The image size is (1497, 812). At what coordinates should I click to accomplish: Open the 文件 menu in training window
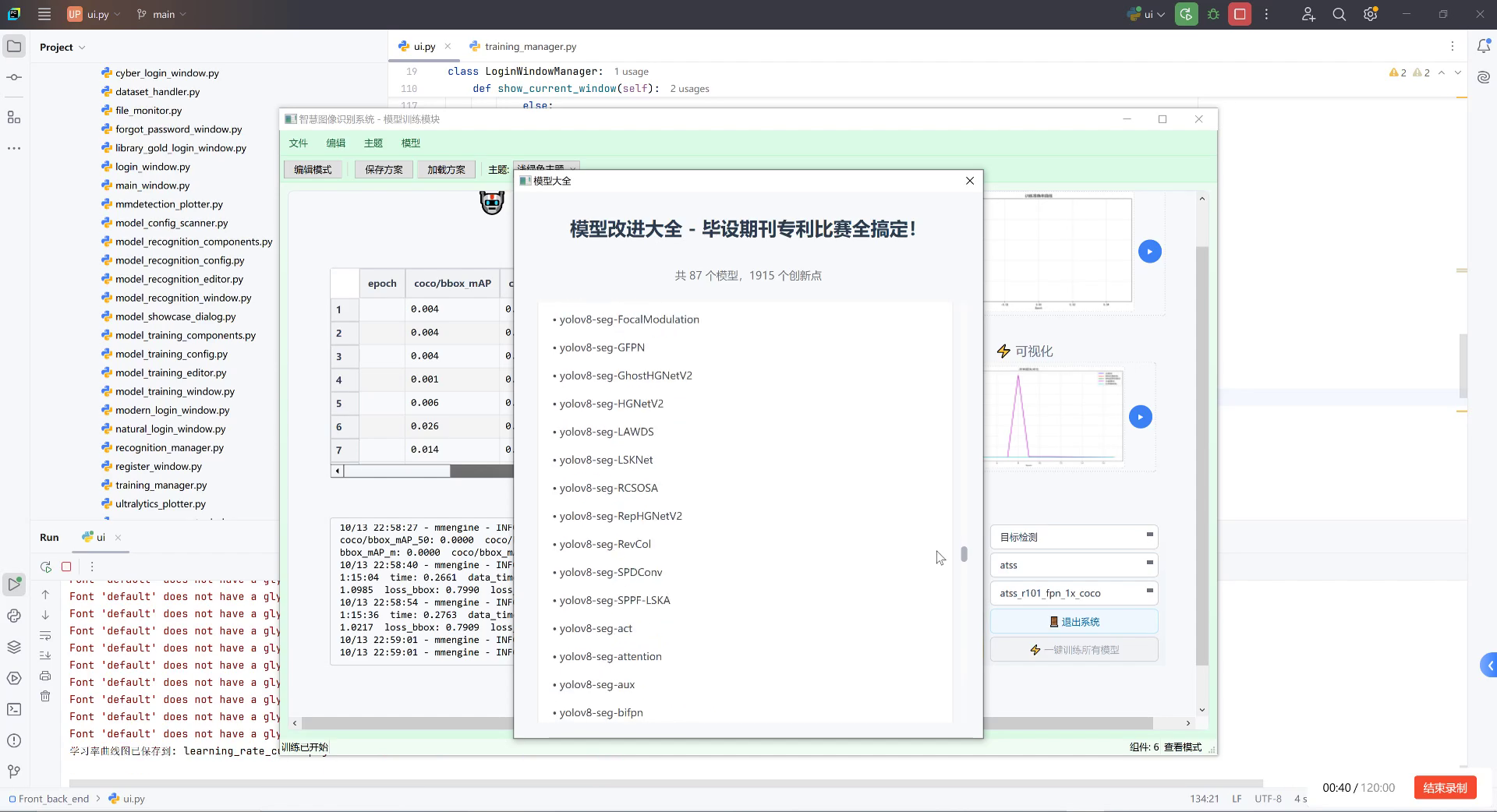tap(299, 143)
